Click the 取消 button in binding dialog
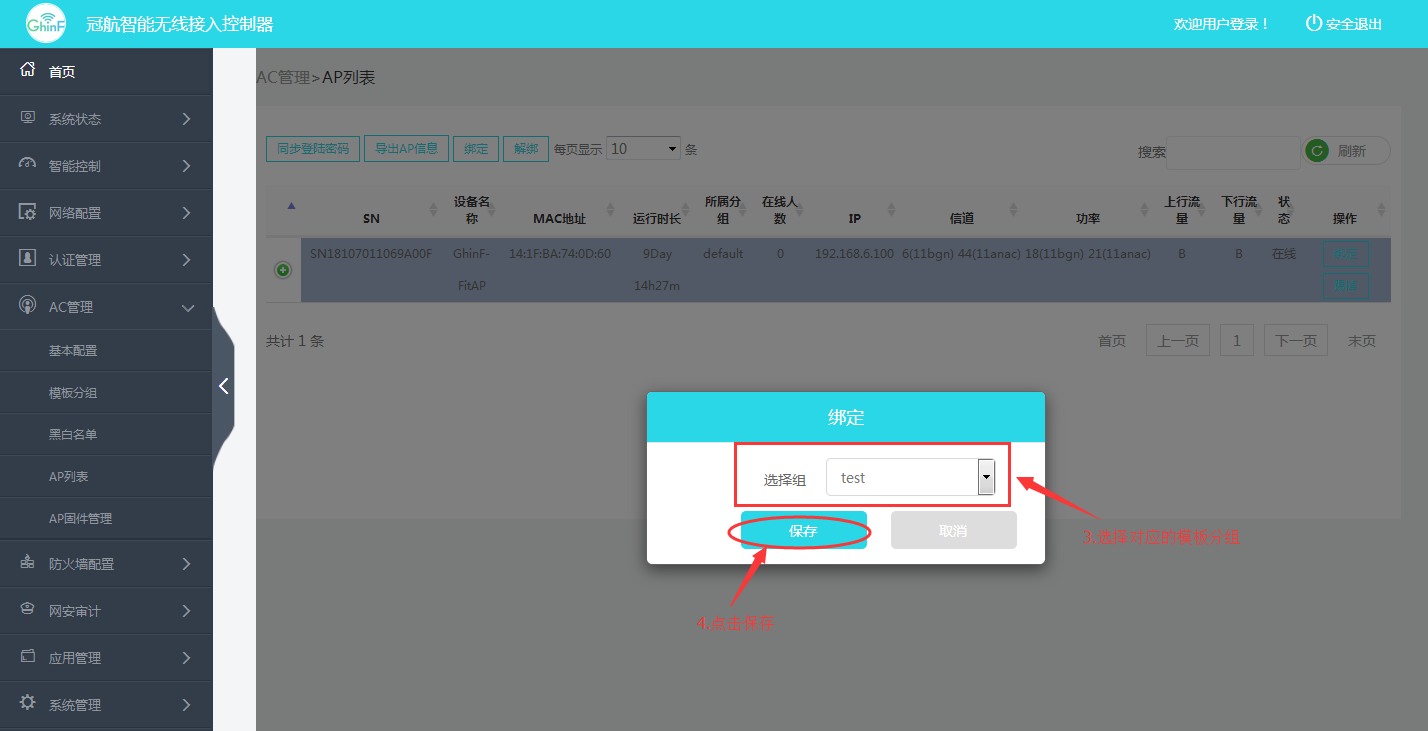The image size is (1428, 731). pos(953,531)
